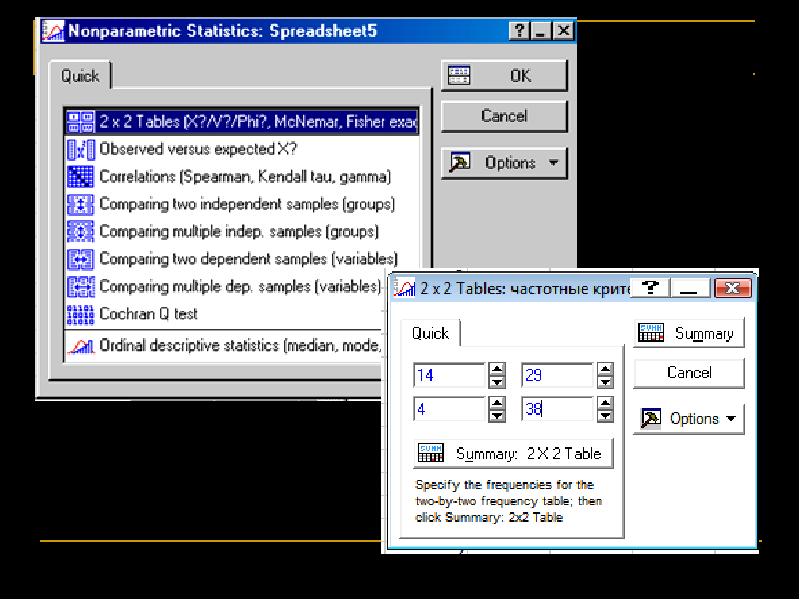Decrease the value in the field showing 38
Screen dimensions: 800x600
(x=604, y=416)
